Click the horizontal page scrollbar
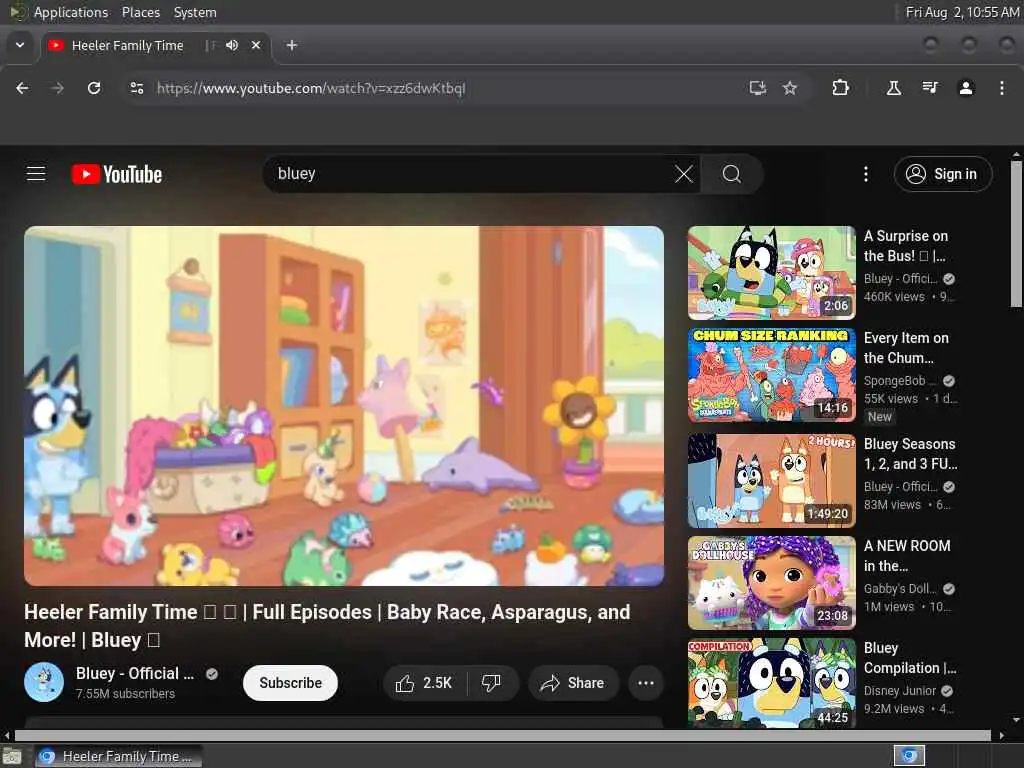Image resolution: width=1024 pixels, height=768 pixels. point(503,735)
